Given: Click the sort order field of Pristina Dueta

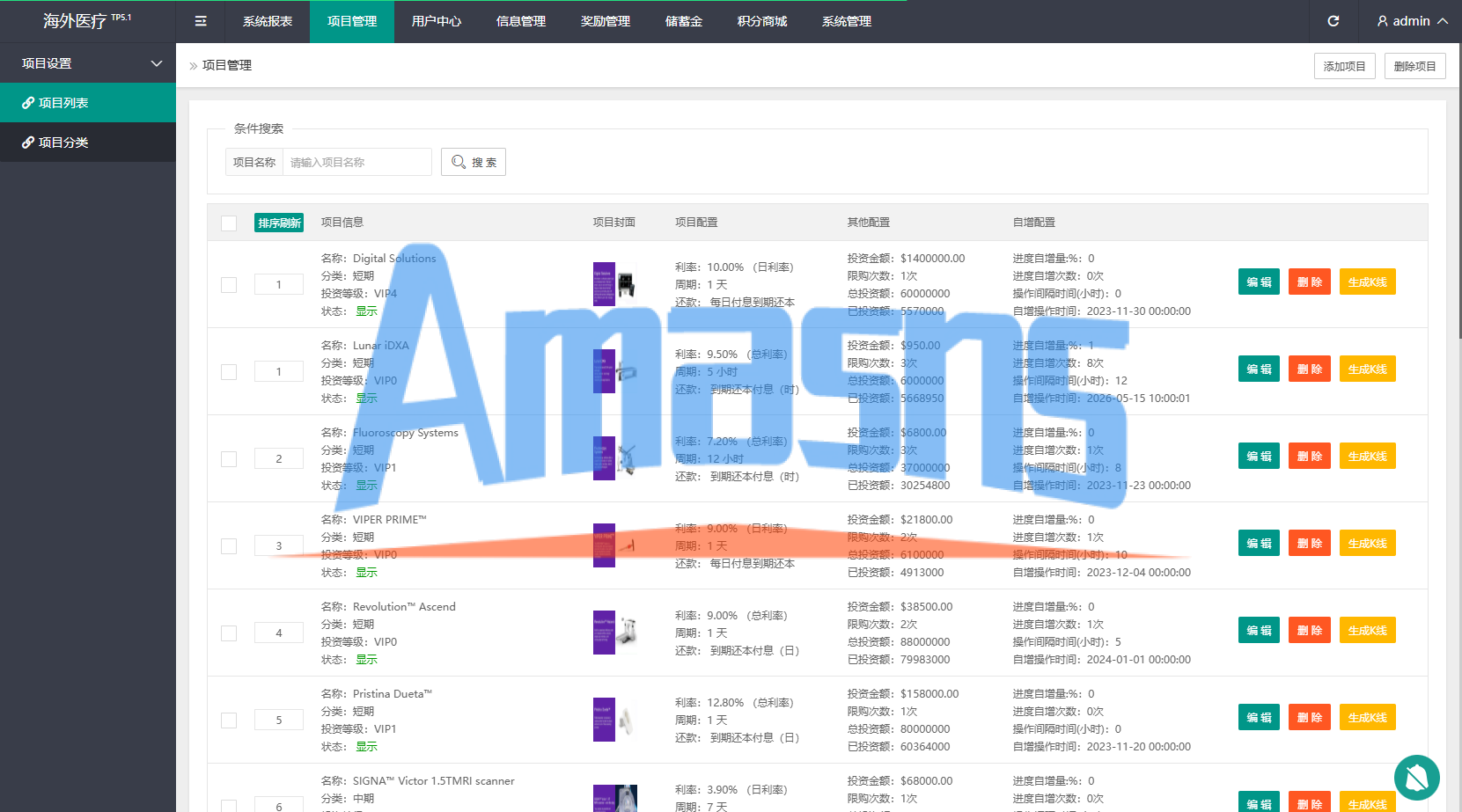Looking at the screenshot, I should tap(279, 720).
